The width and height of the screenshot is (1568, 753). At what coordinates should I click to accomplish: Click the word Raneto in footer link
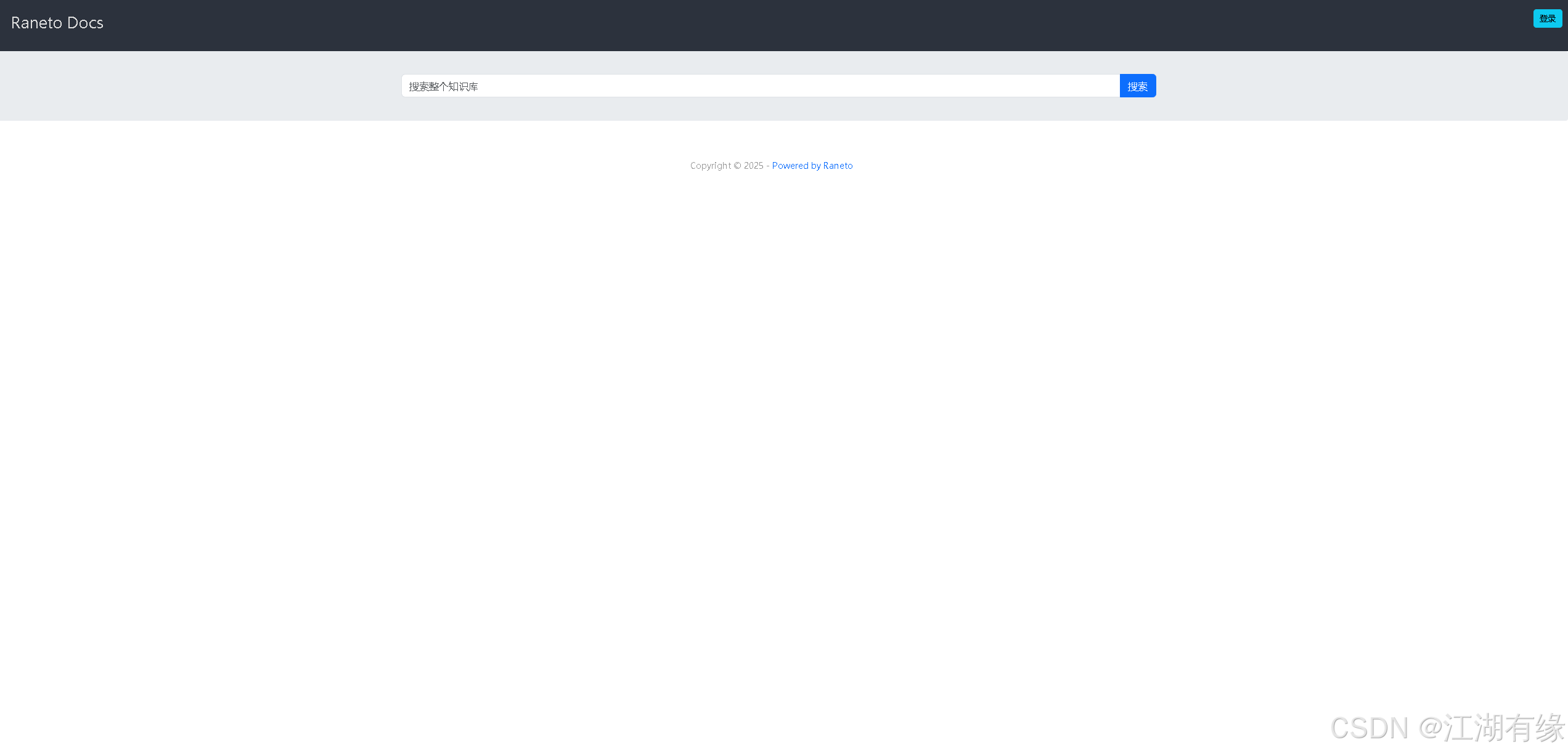point(838,166)
